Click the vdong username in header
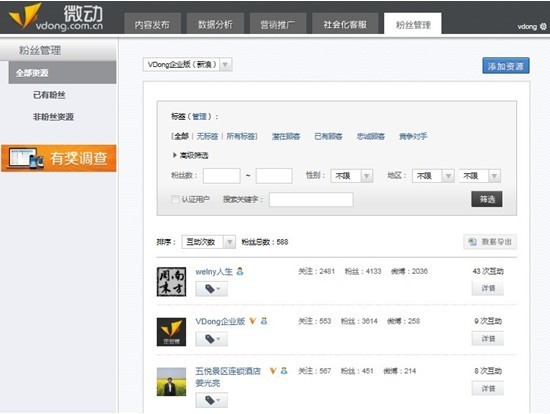Image resolution: width=550 pixels, height=414 pixels. [527, 27]
